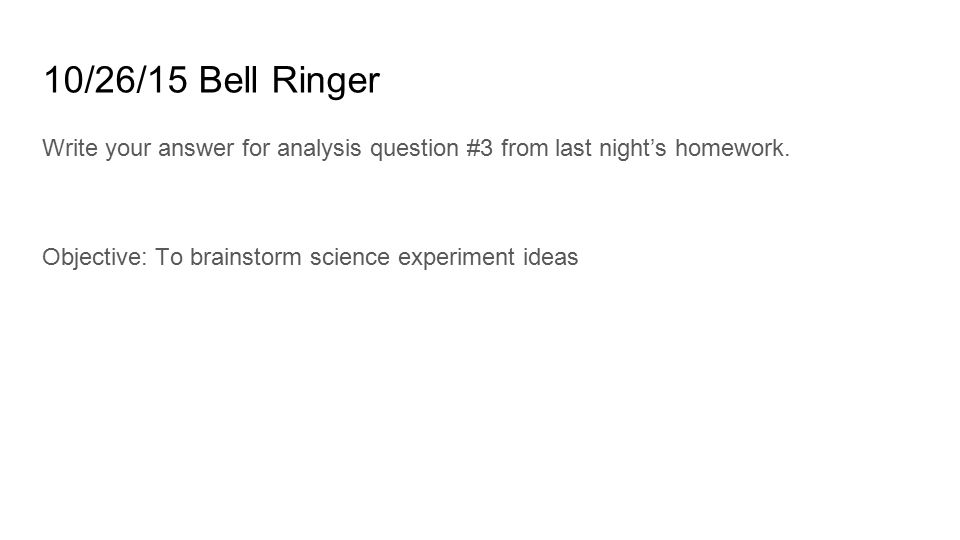Viewport: 960px width, 540px height.
Task: Click the "#3" text in the prompt
Action: click(479, 148)
